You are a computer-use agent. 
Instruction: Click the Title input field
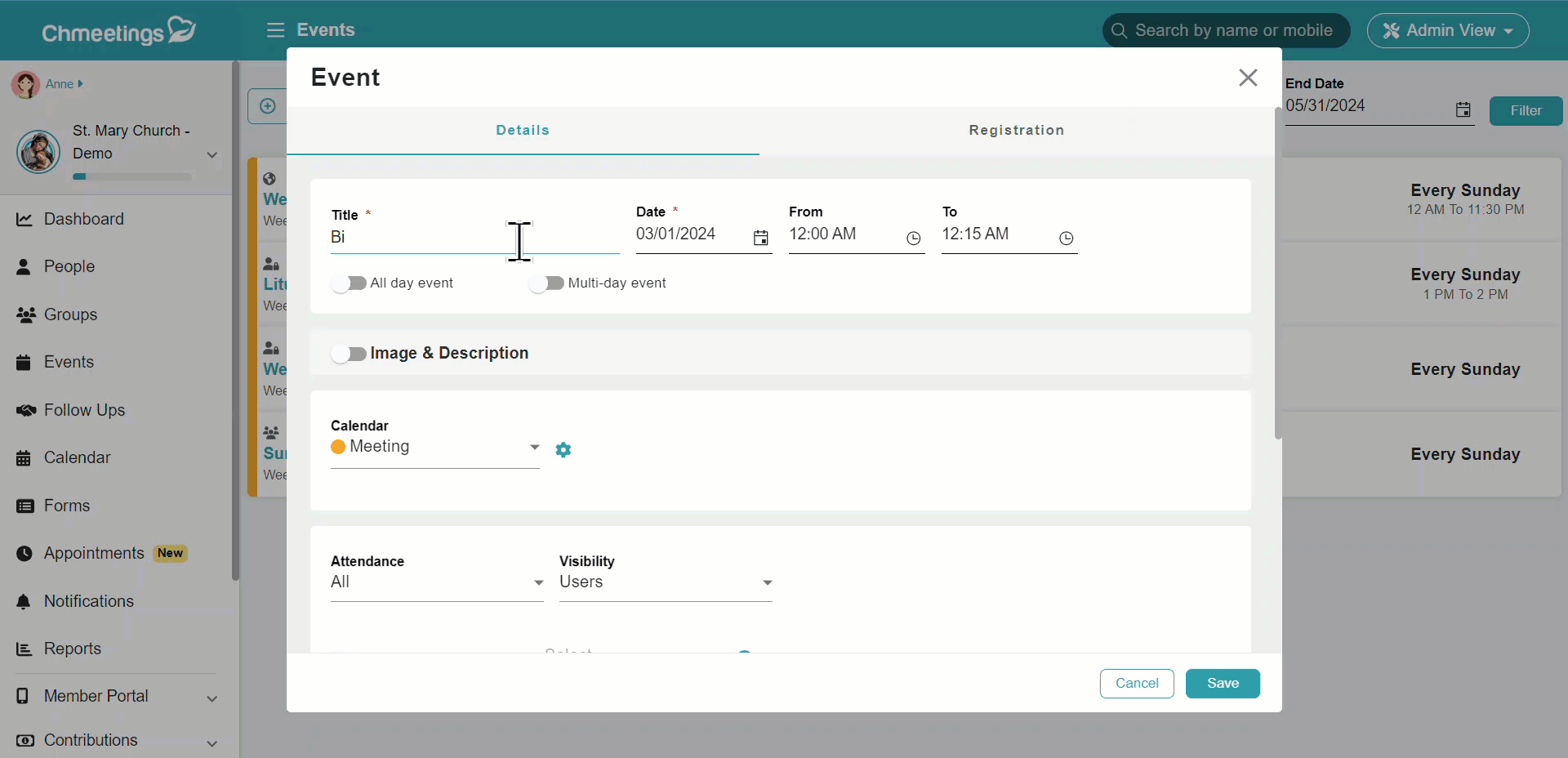(474, 238)
